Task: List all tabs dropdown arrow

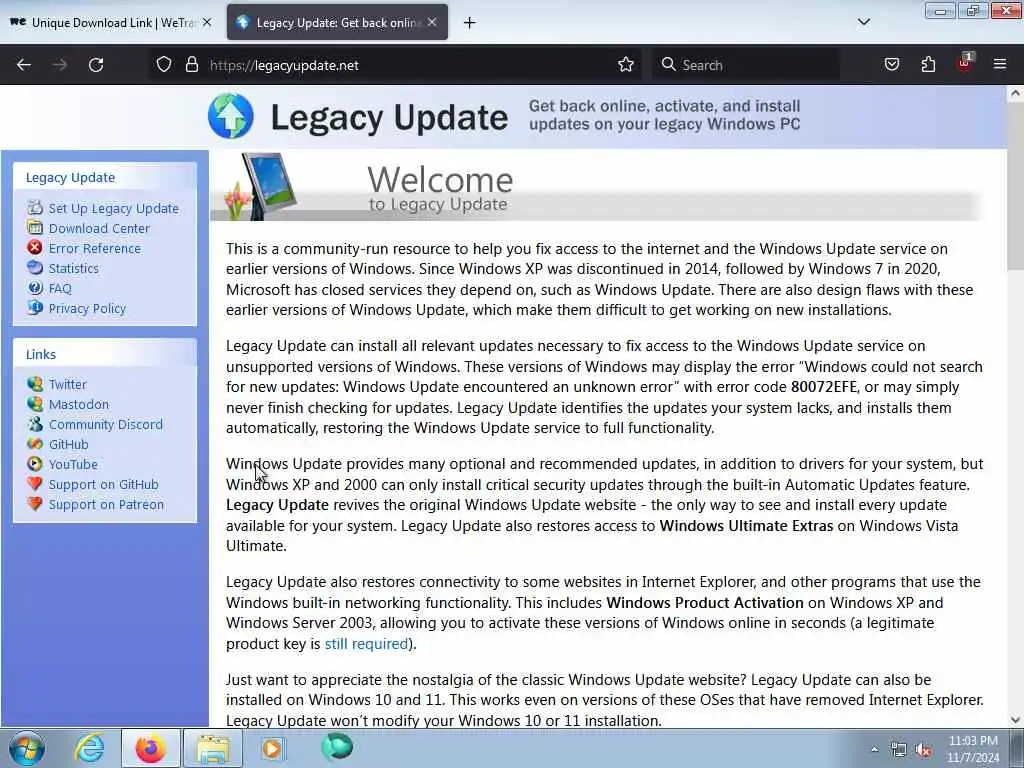Action: tap(864, 22)
